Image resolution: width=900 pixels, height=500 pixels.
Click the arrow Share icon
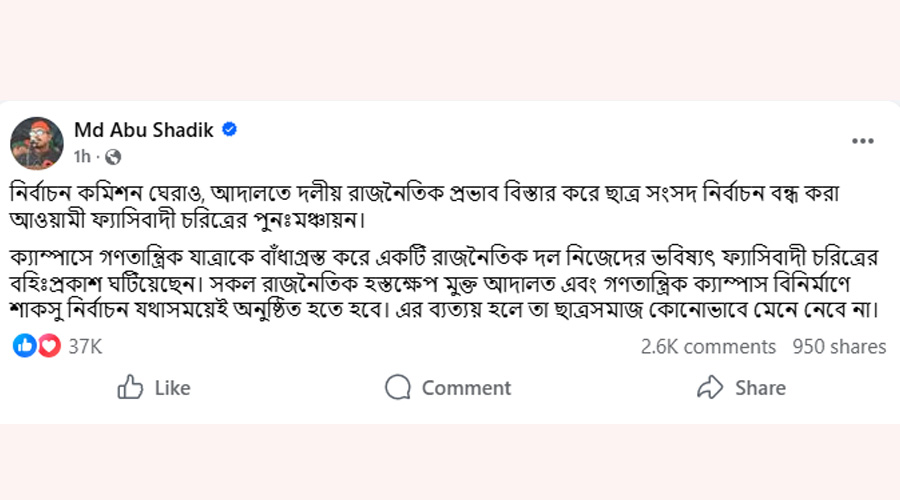[x=710, y=387]
